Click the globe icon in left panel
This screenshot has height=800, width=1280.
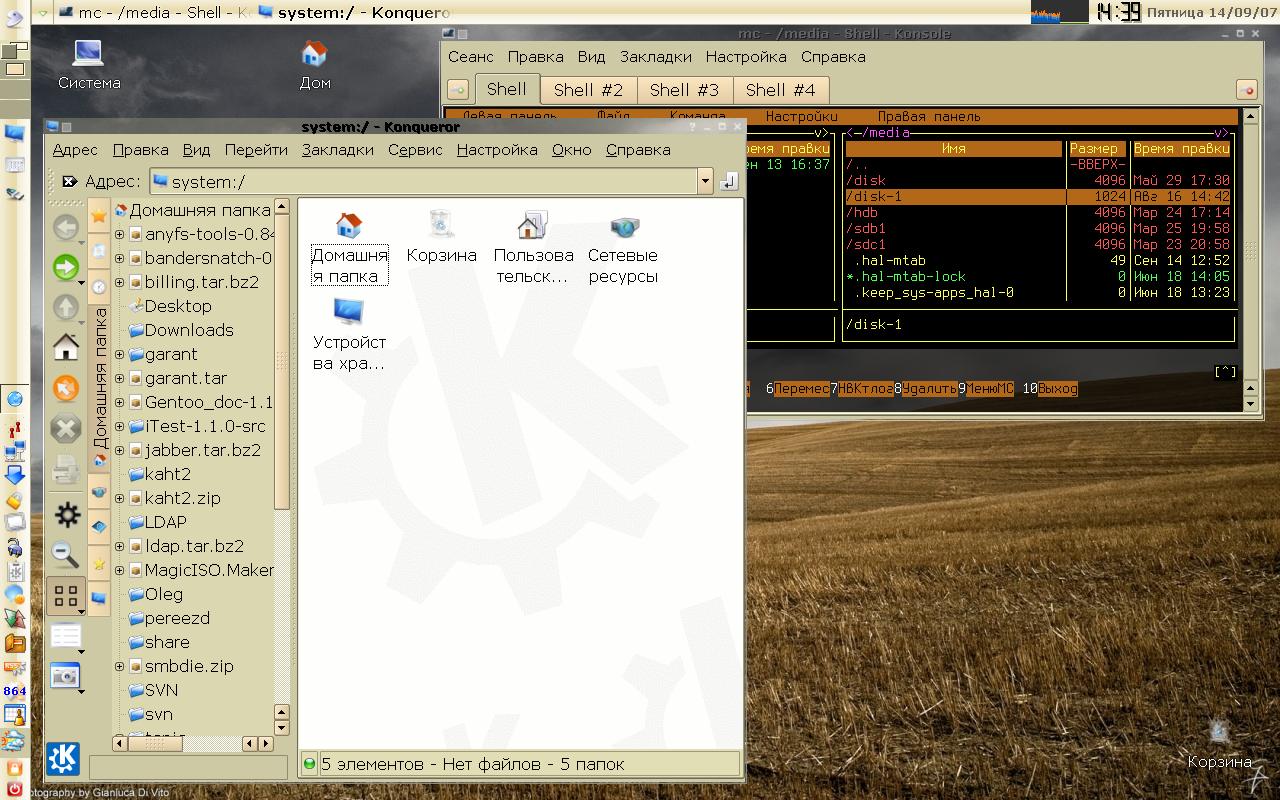tap(14, 399)
